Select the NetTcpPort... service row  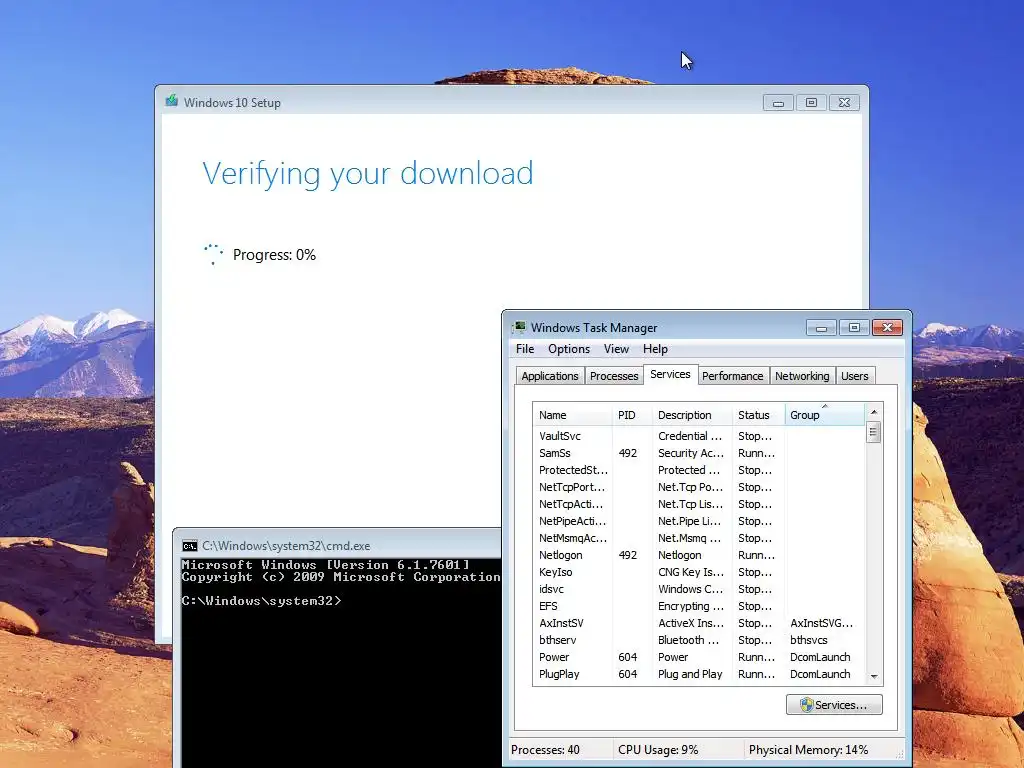(698, 487)
